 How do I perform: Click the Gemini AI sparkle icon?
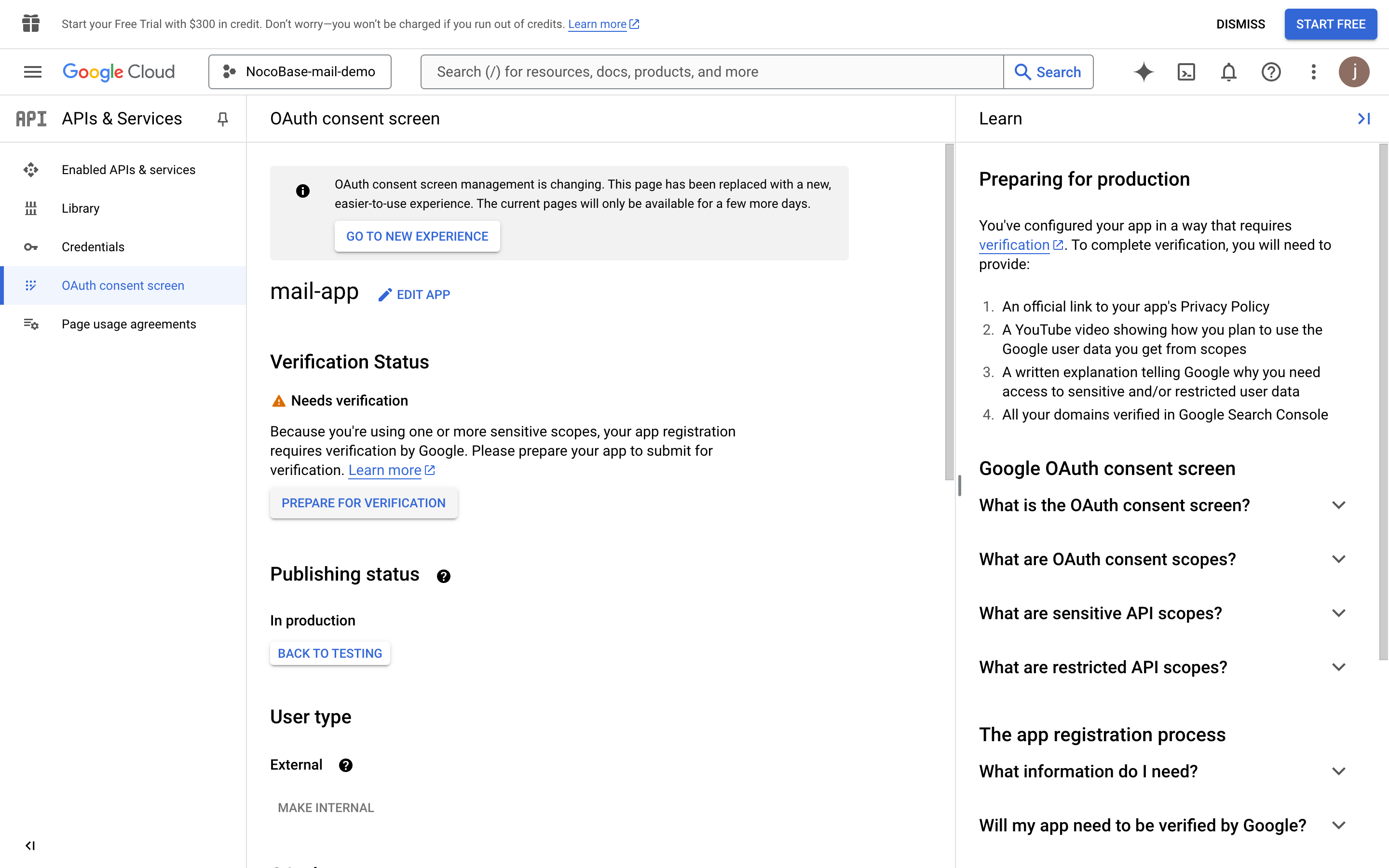(1144, 72)
